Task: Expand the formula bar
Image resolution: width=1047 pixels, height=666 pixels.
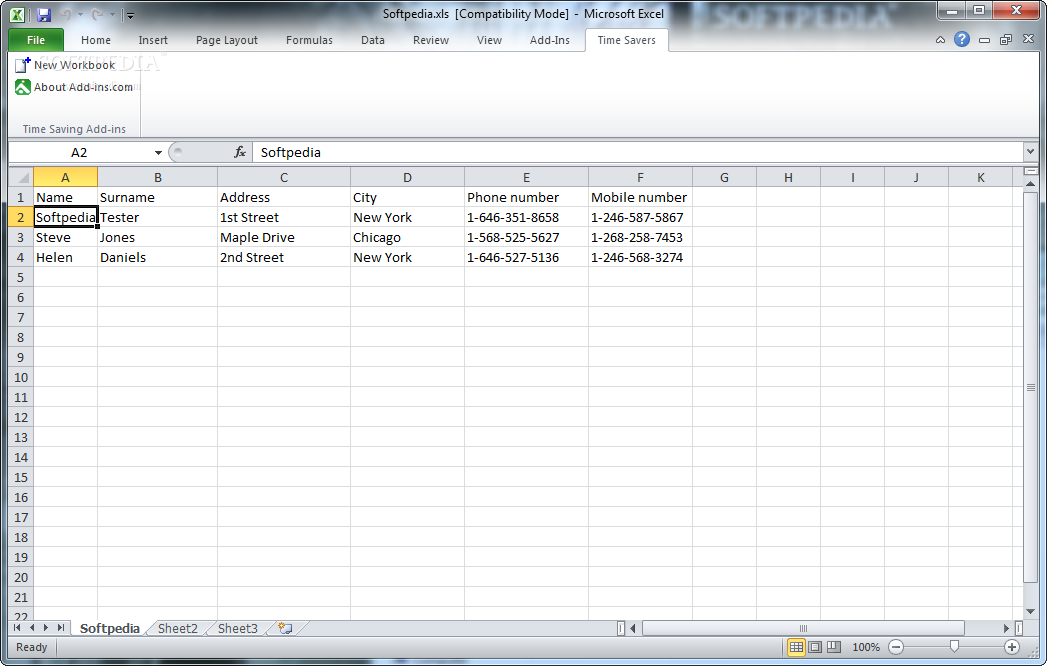Action: pyautogui.click(x=1030, y=152)
